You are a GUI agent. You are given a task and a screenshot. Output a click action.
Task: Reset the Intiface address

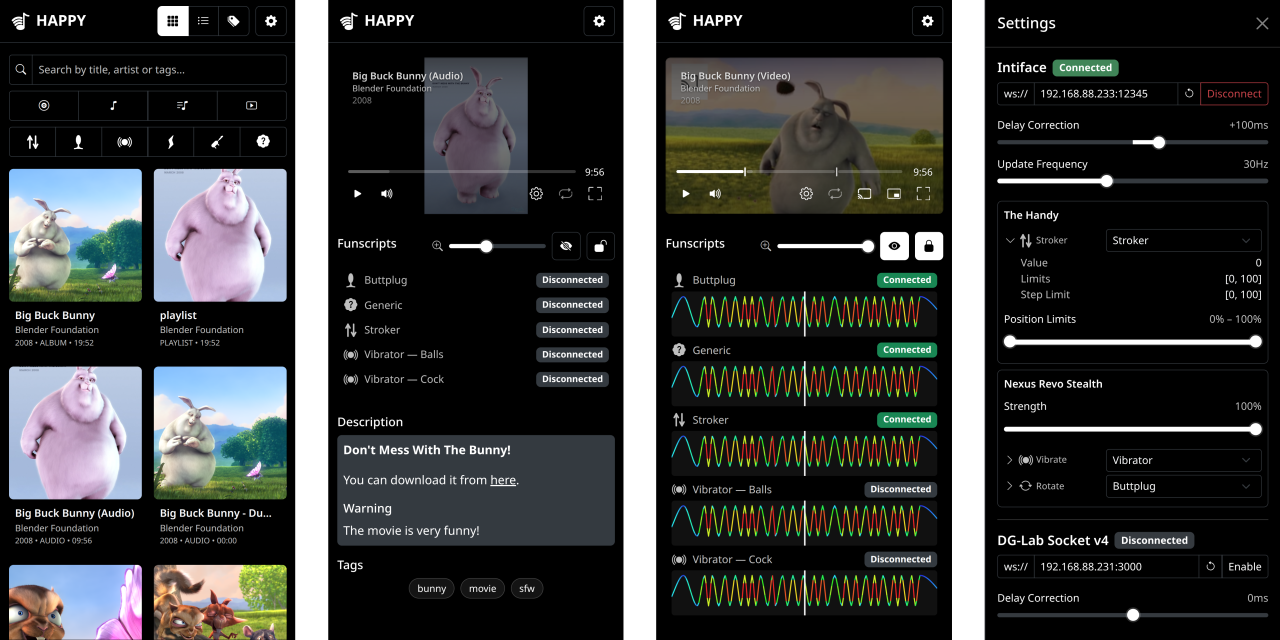tap(1189, 94)
